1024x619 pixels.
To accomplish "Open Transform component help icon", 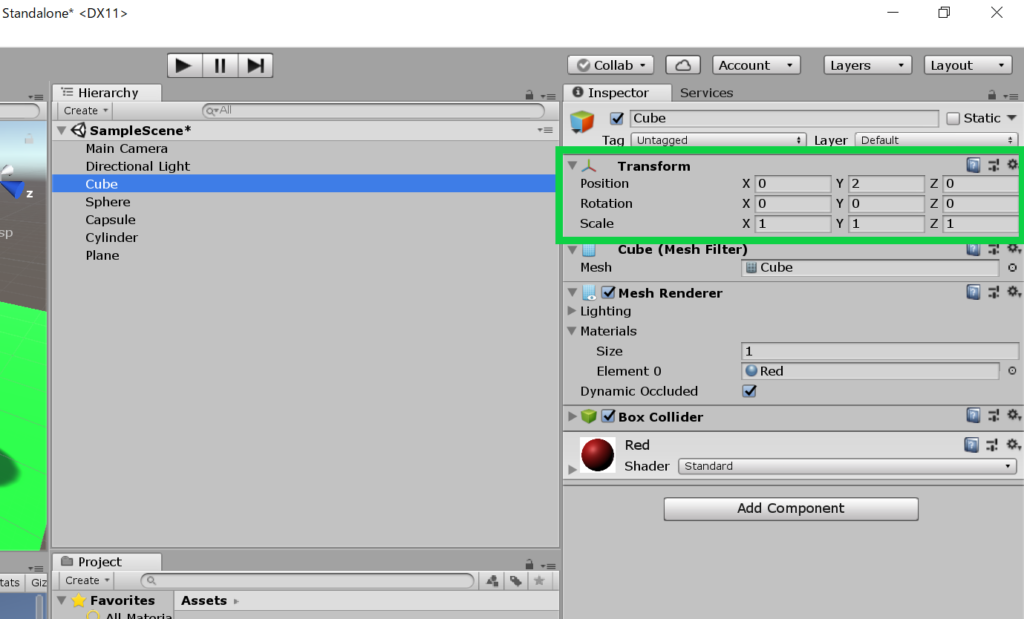I will (x=973, y=165).
